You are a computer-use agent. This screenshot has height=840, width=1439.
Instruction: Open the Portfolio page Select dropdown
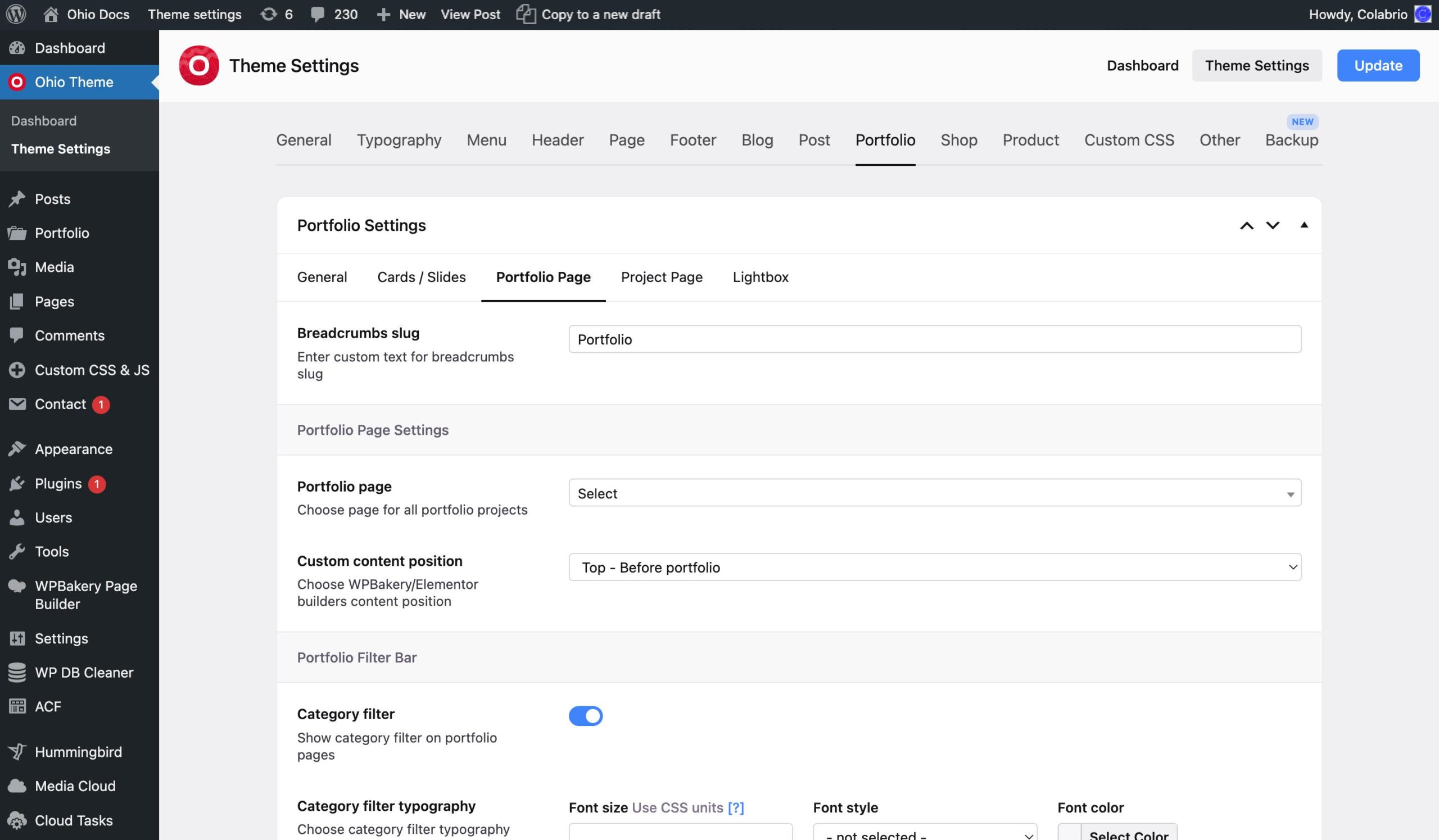(x=935, y=493)
